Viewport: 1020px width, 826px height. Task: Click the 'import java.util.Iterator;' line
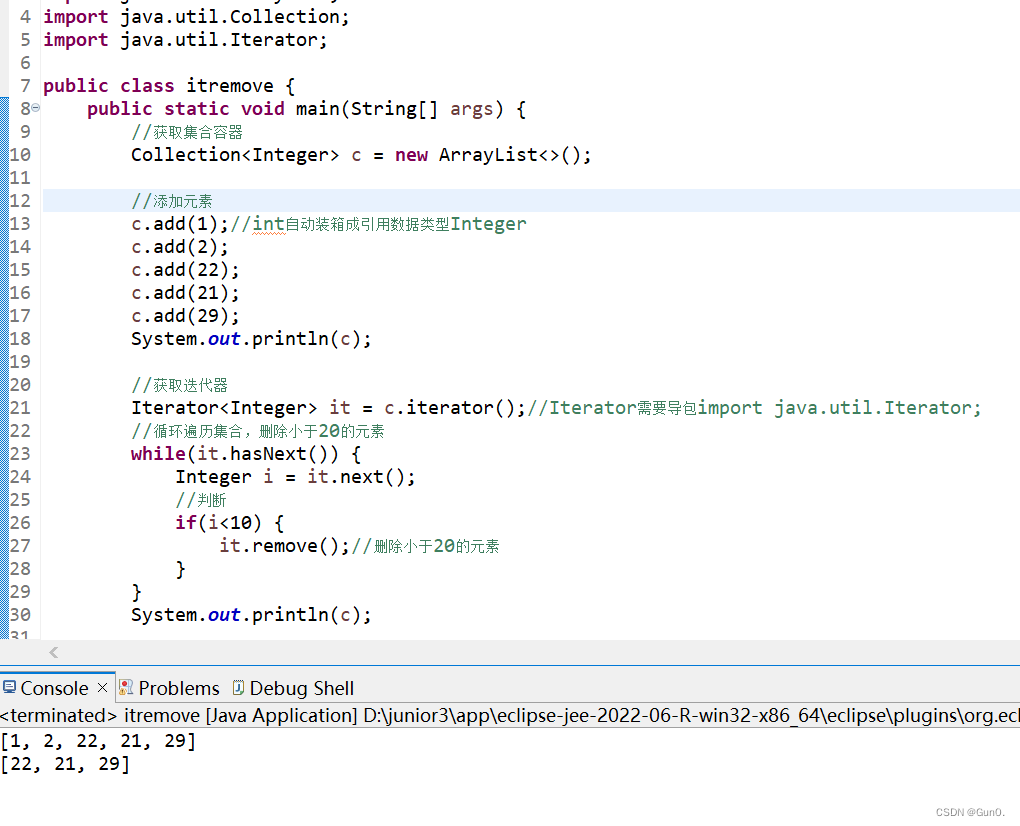(x=185, y=40)
